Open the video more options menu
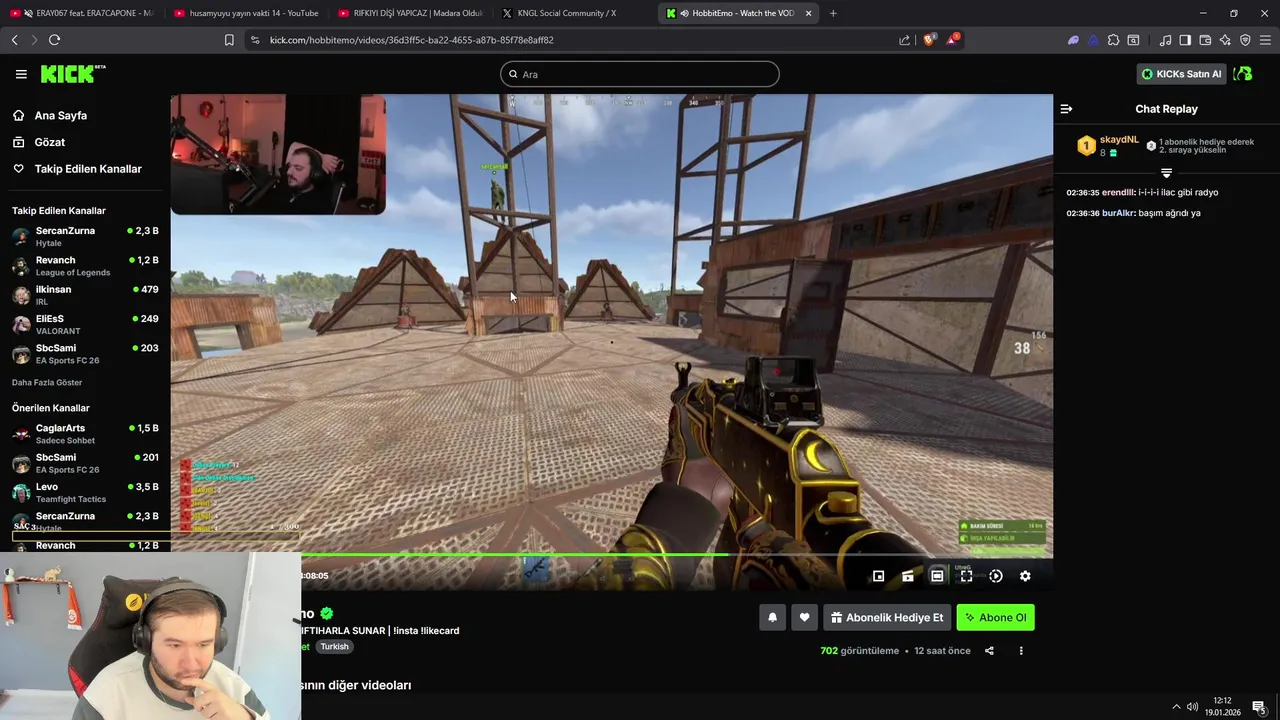Image resolution: width=1280 pixels, height=720 pixels. pyautogui.click(x=1021, y=651)
